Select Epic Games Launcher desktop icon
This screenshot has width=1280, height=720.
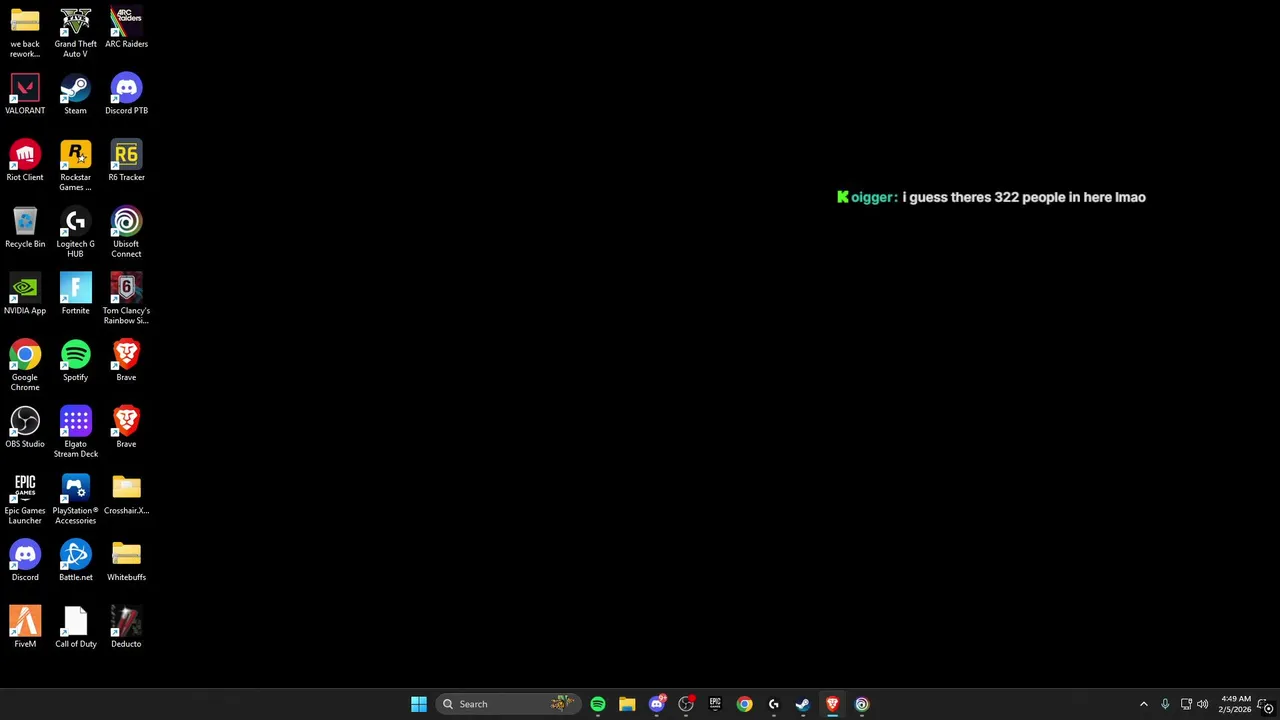25,500
